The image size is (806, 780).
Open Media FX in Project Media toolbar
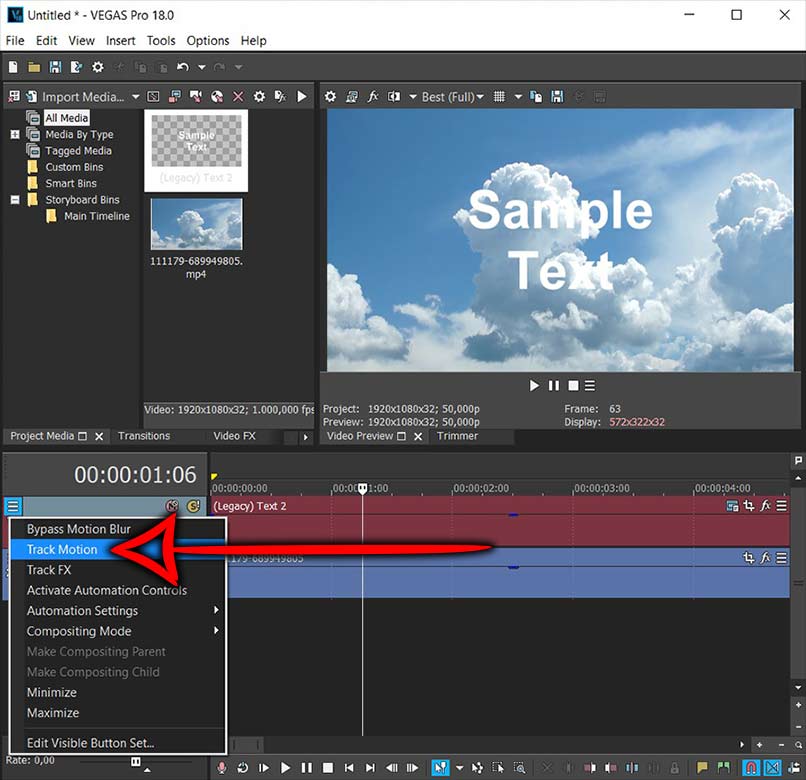click(x=281, y=97)
